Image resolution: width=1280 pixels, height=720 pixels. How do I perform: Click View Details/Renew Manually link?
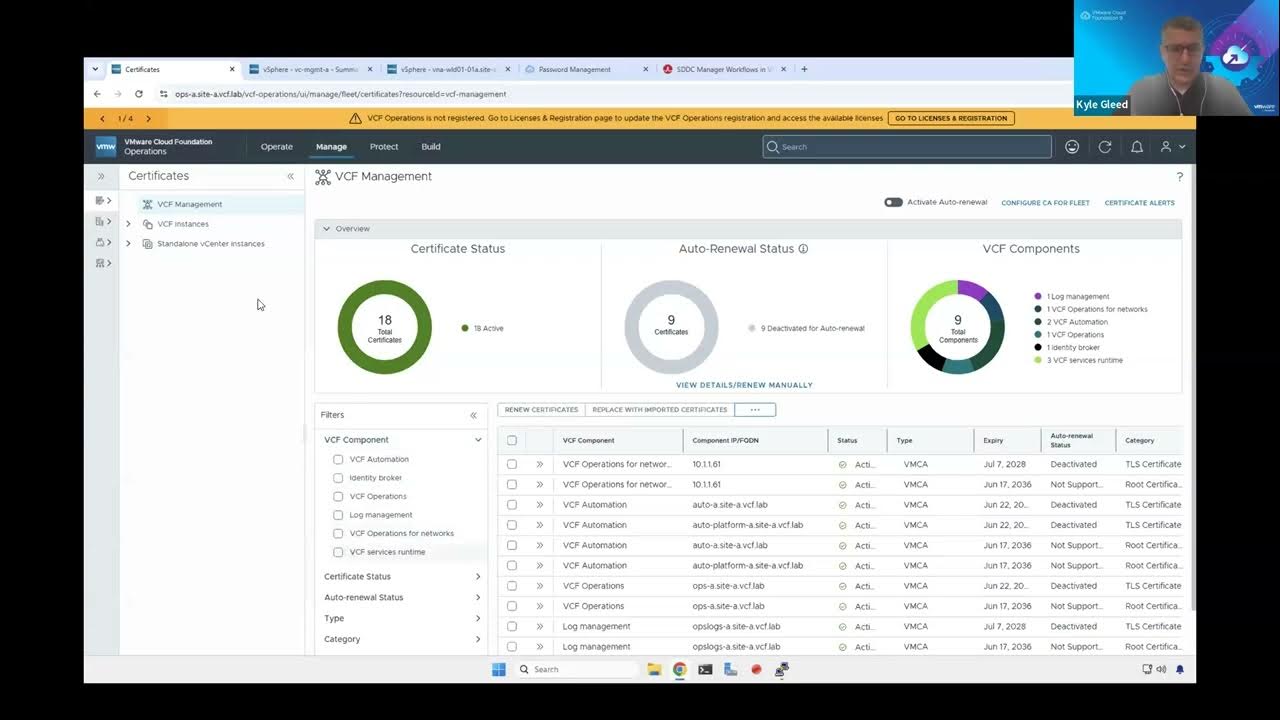tap(744, 385)
